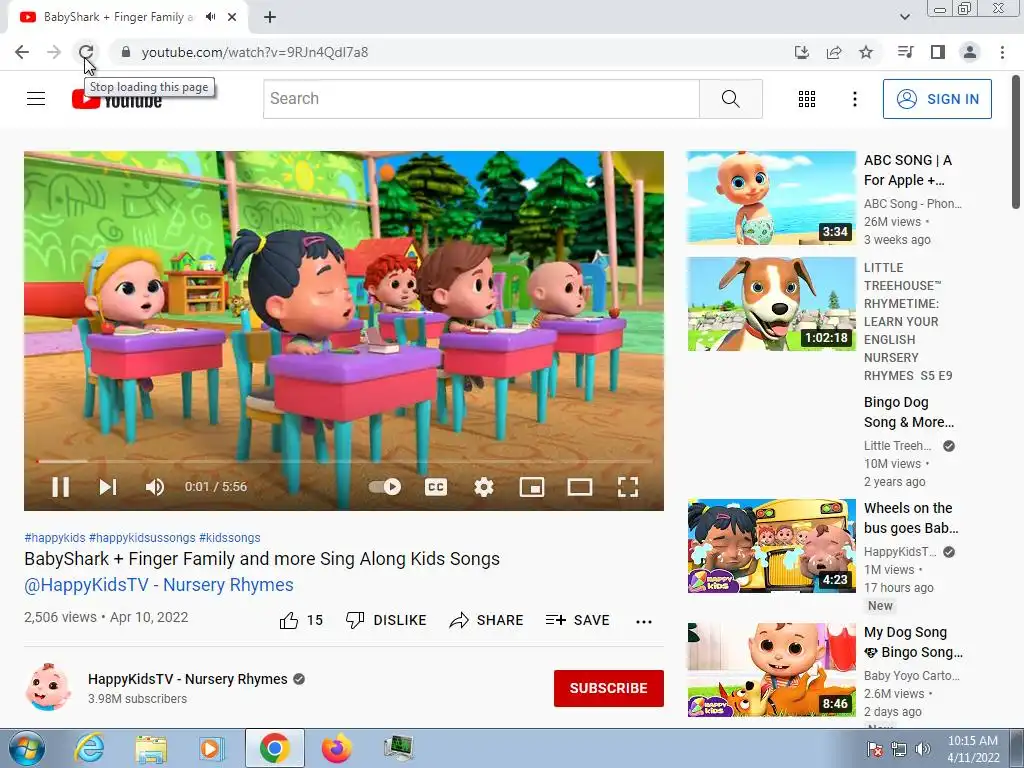
Task: Toggle the autoplay switch in player
Action: pyautogui.click(x=385, y=487)
